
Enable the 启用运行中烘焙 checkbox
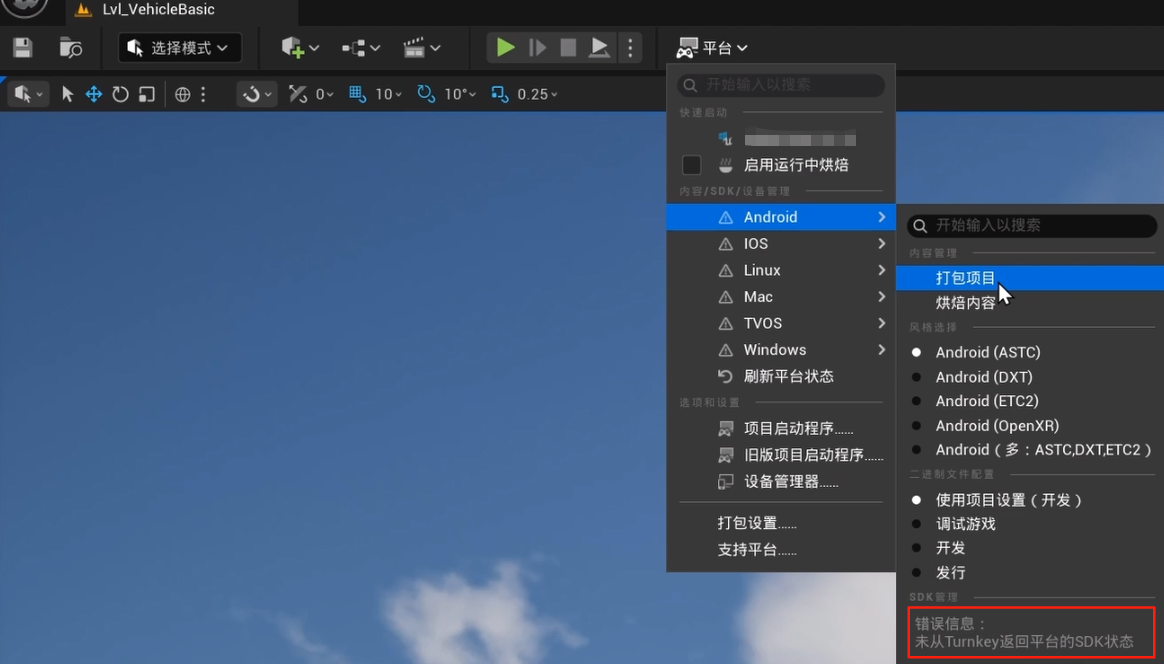coord(691,165)
